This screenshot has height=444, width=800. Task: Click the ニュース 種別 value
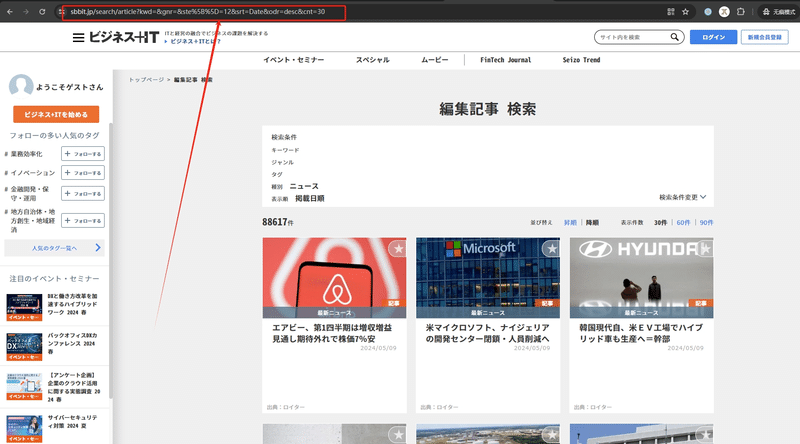tap(304, 186)
